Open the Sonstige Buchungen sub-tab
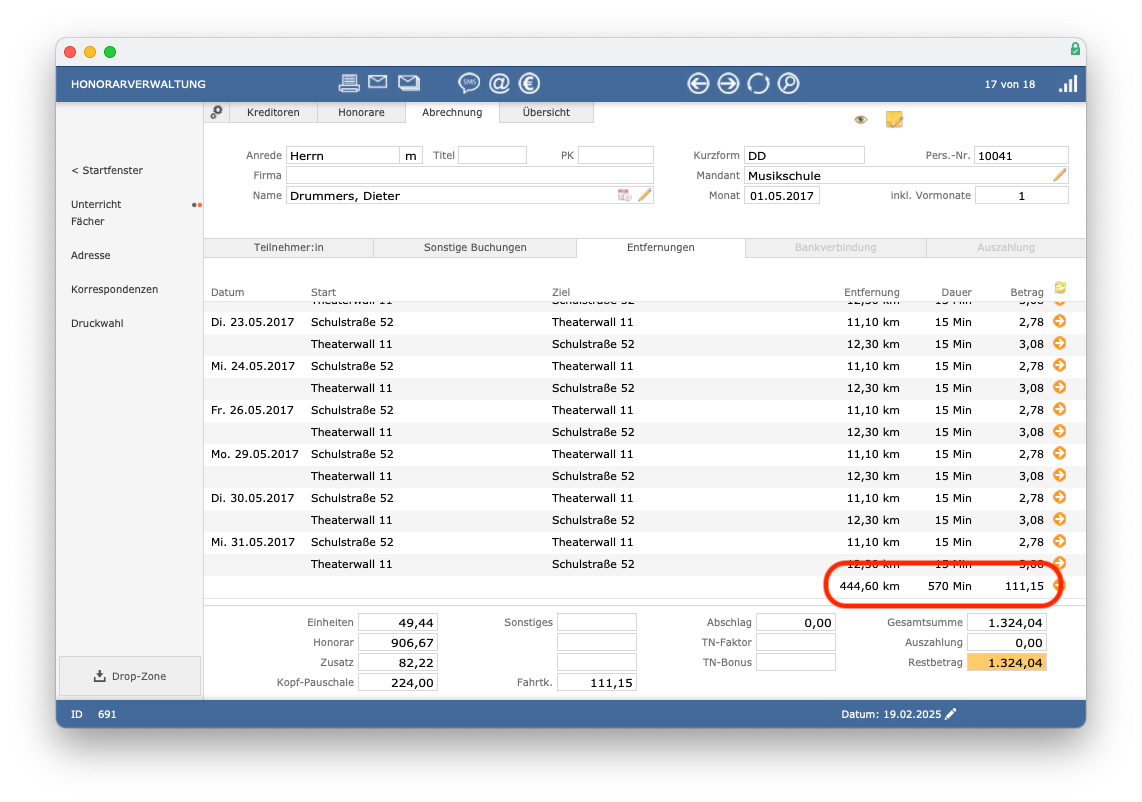Image resolution: width=1142 pixels, height=802 pixels. pyautogui.click(x=475, y=248)
